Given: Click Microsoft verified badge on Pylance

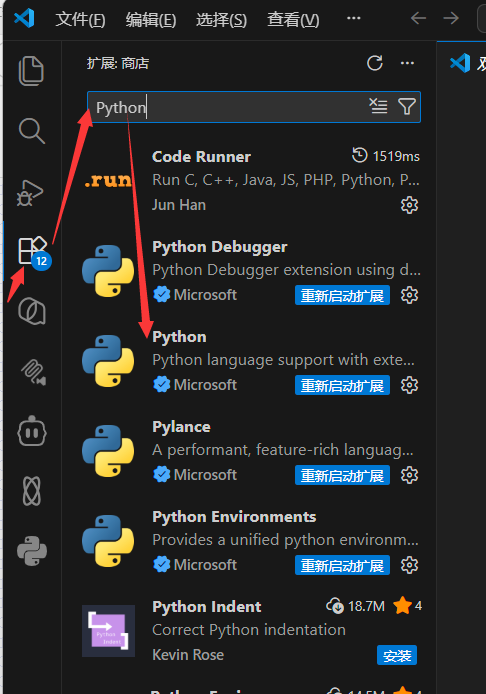Looking at the screenshot, I should point(162,474).
